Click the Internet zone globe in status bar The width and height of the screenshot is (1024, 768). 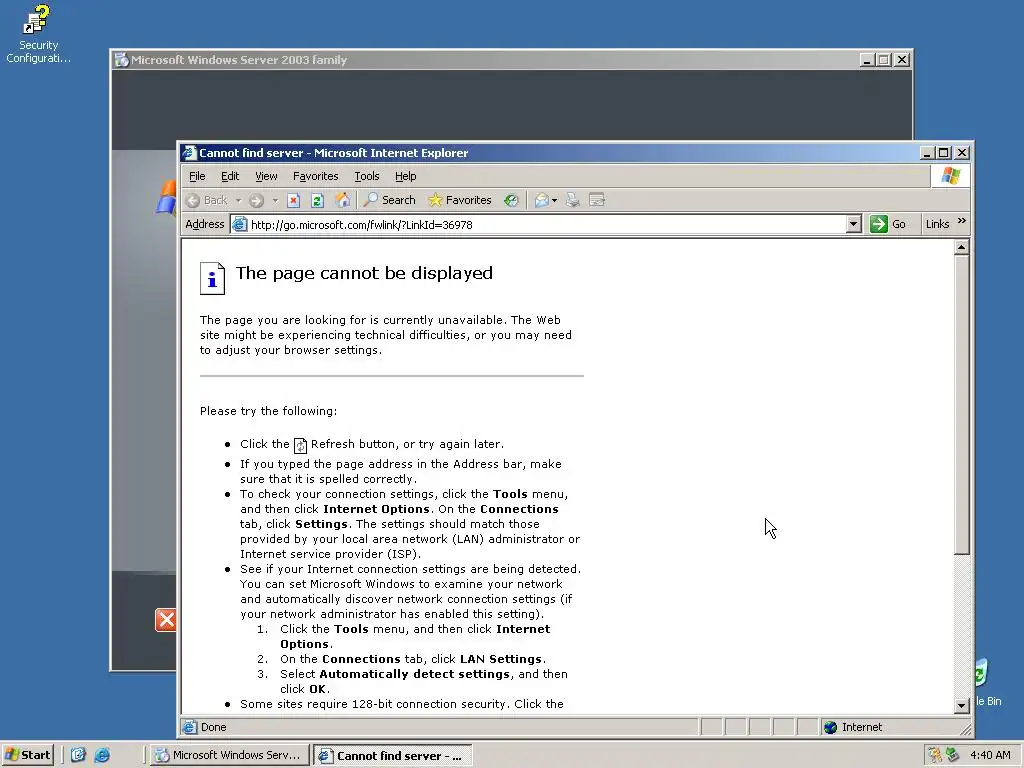coord(831,728)
